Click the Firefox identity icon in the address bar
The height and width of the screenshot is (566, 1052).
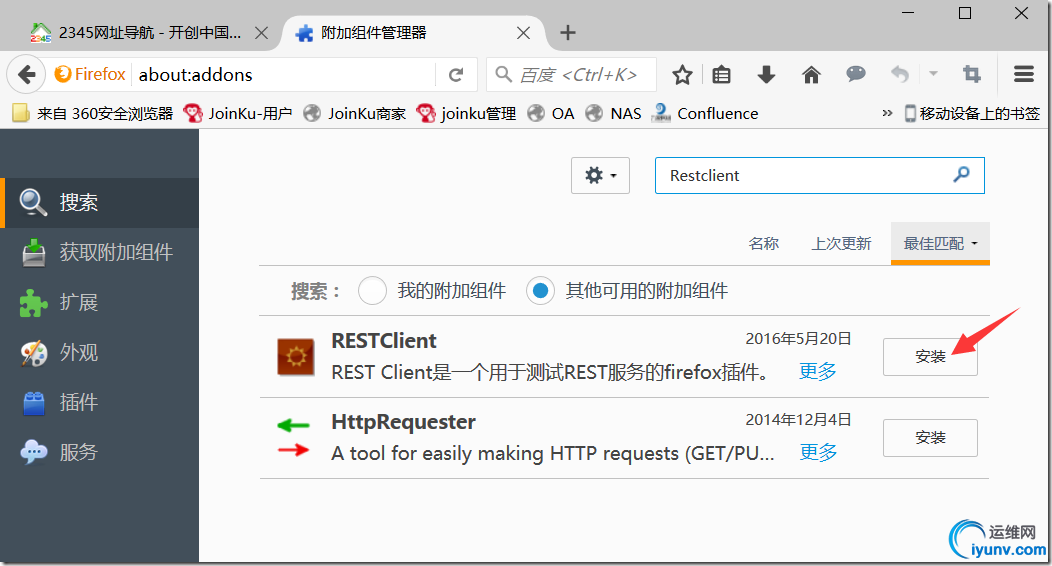(90, 74)
